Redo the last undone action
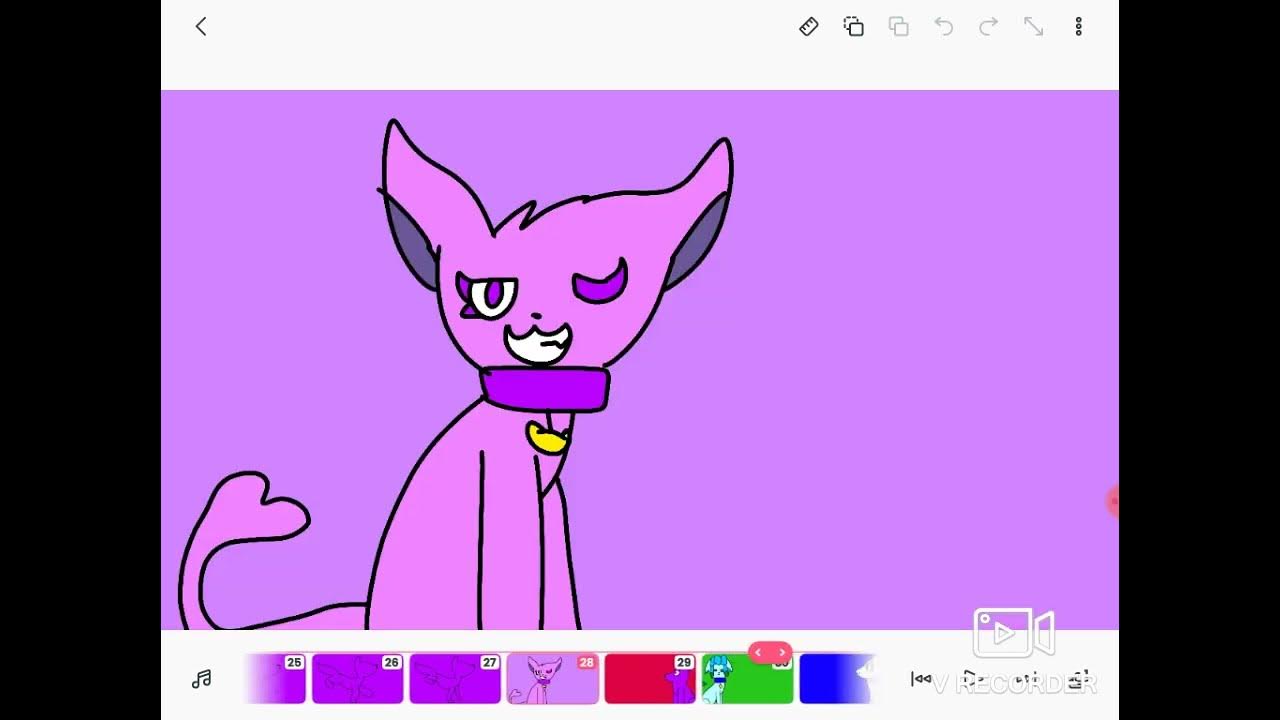Image resolution: width=1280 pixels, height=720 pixels. click(989, 27)
